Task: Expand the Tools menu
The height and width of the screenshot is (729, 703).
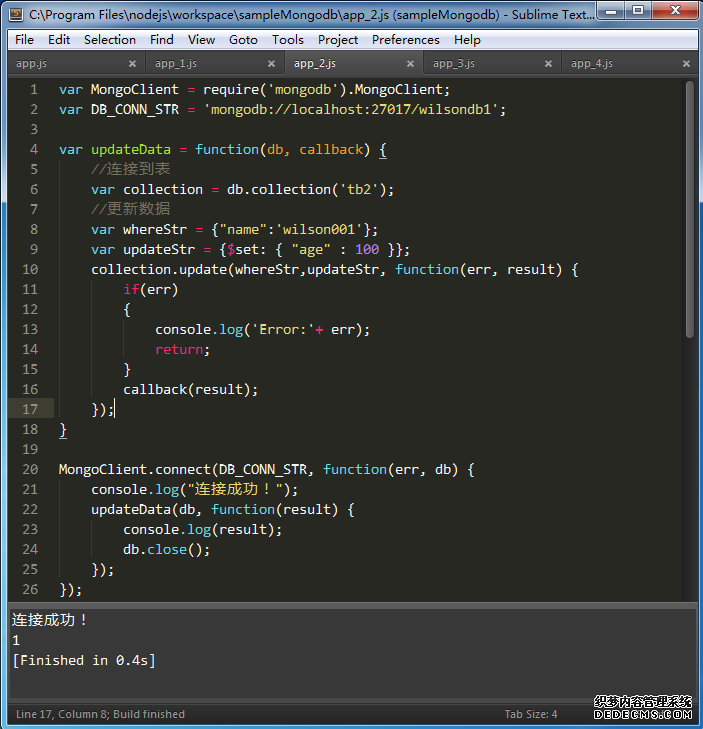Action: 287,40
